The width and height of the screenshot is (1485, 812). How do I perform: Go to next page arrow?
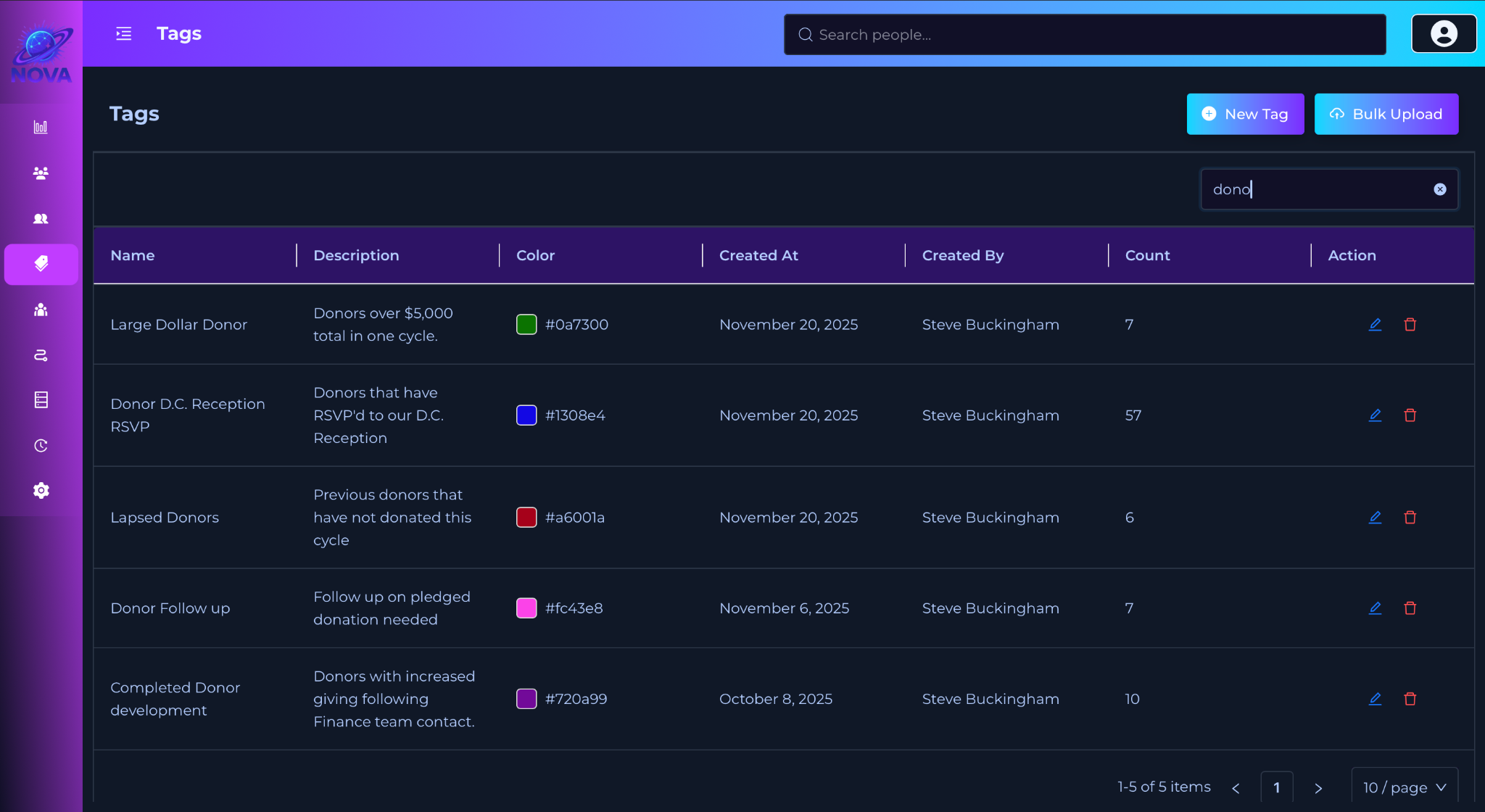pyautogui.click(x=1318, y=788)
